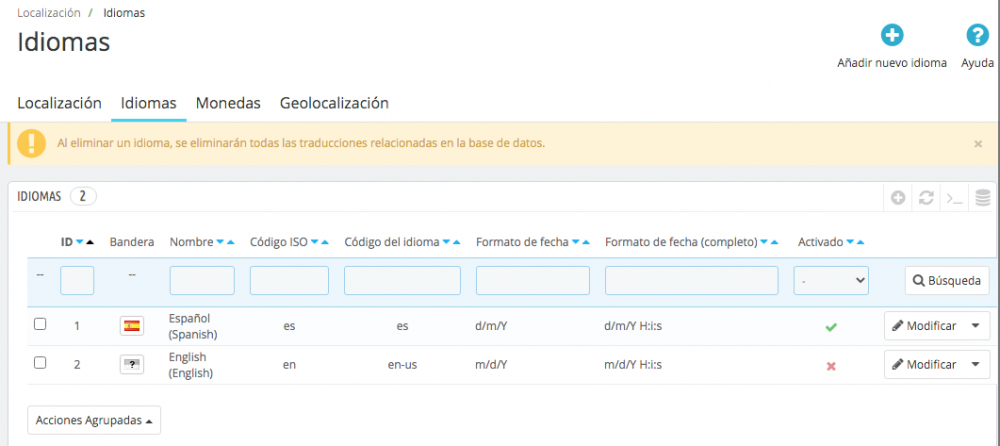Click the yellow warning exclamation icon

[x=31, y=144]
